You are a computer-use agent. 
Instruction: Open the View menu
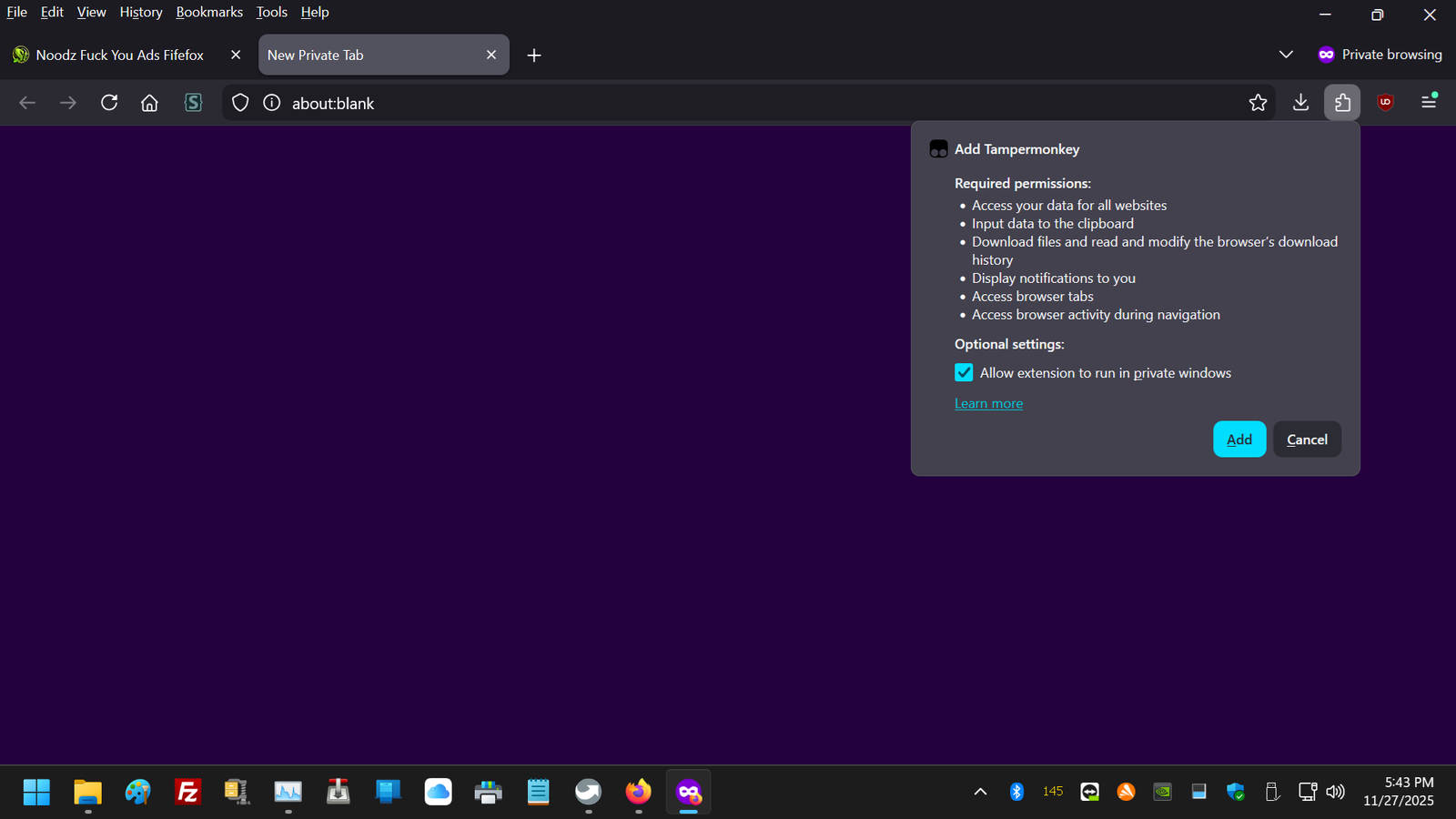click(91, 12)
